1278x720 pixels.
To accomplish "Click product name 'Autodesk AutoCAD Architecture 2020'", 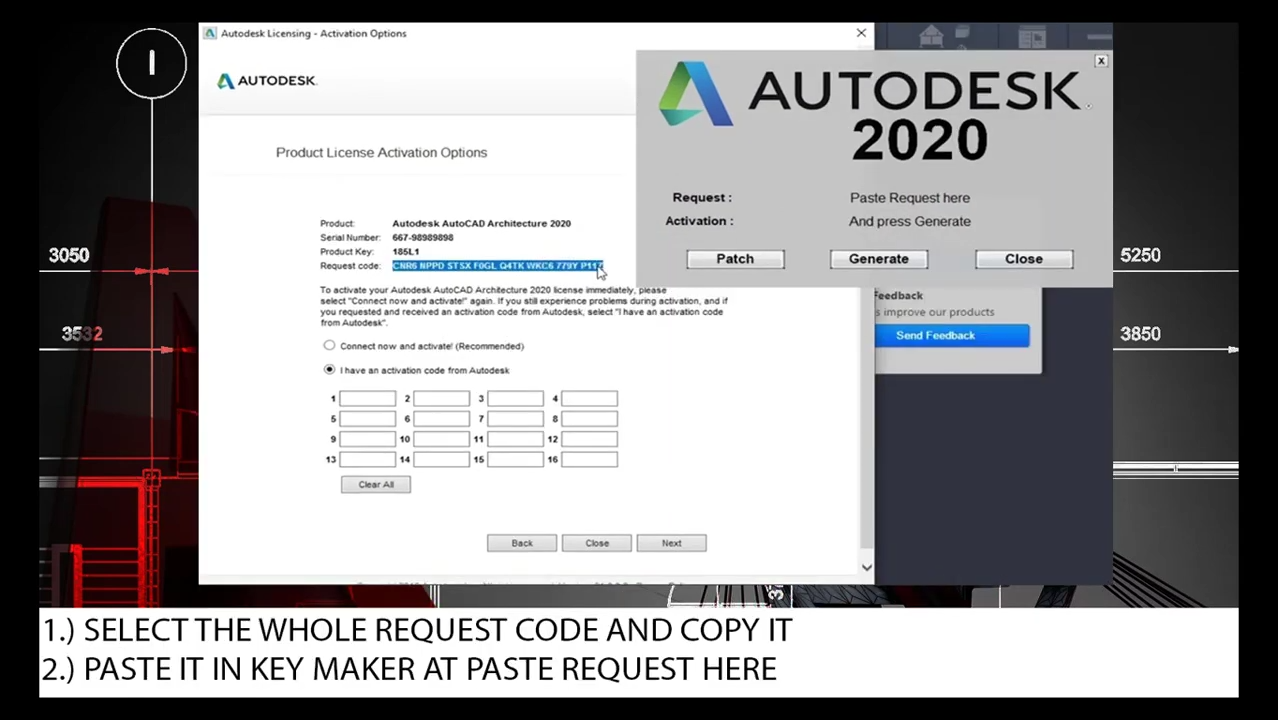I will [x=481, y=224].
